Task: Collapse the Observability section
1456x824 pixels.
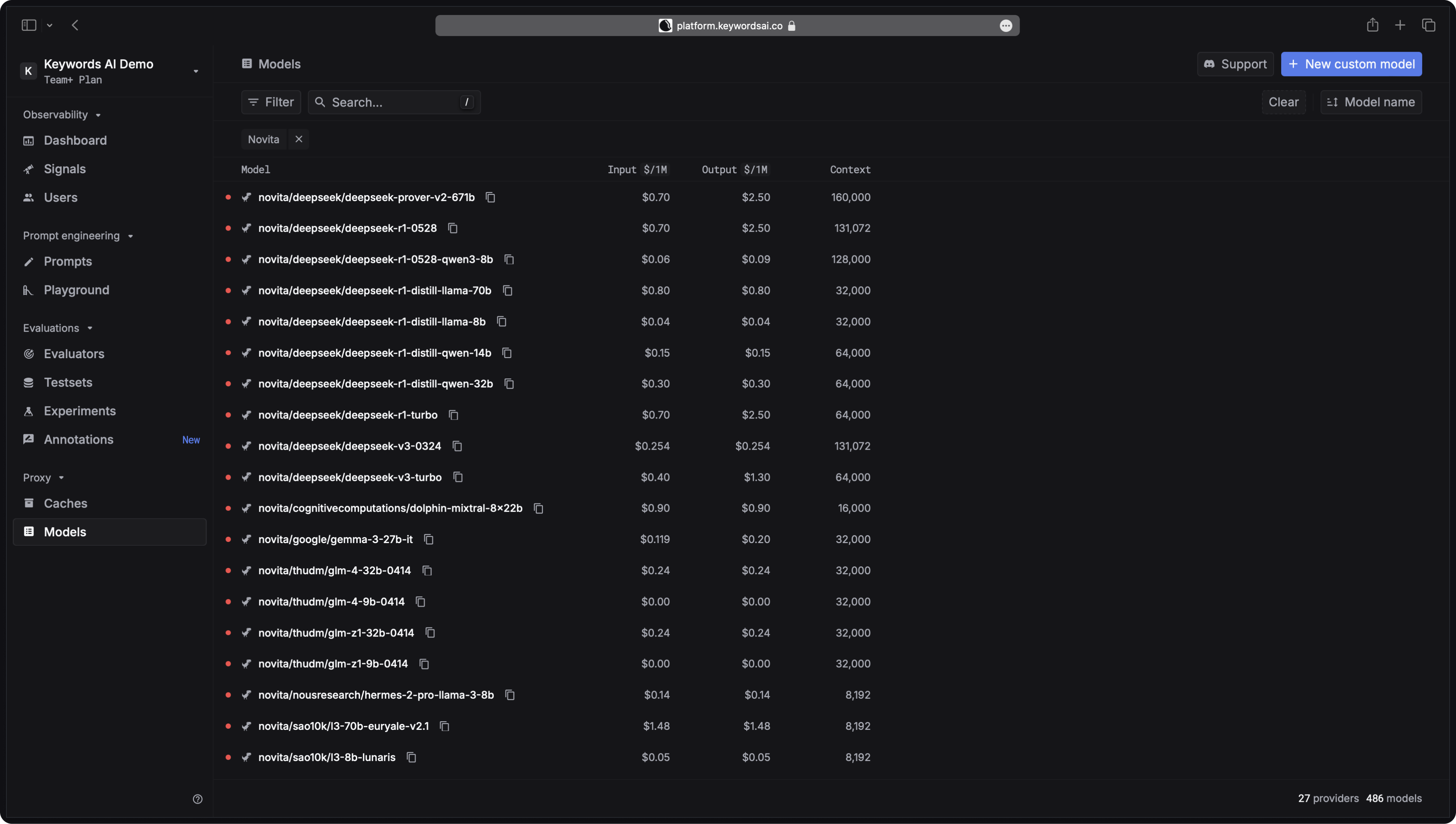Action: [x=62, y=115]
